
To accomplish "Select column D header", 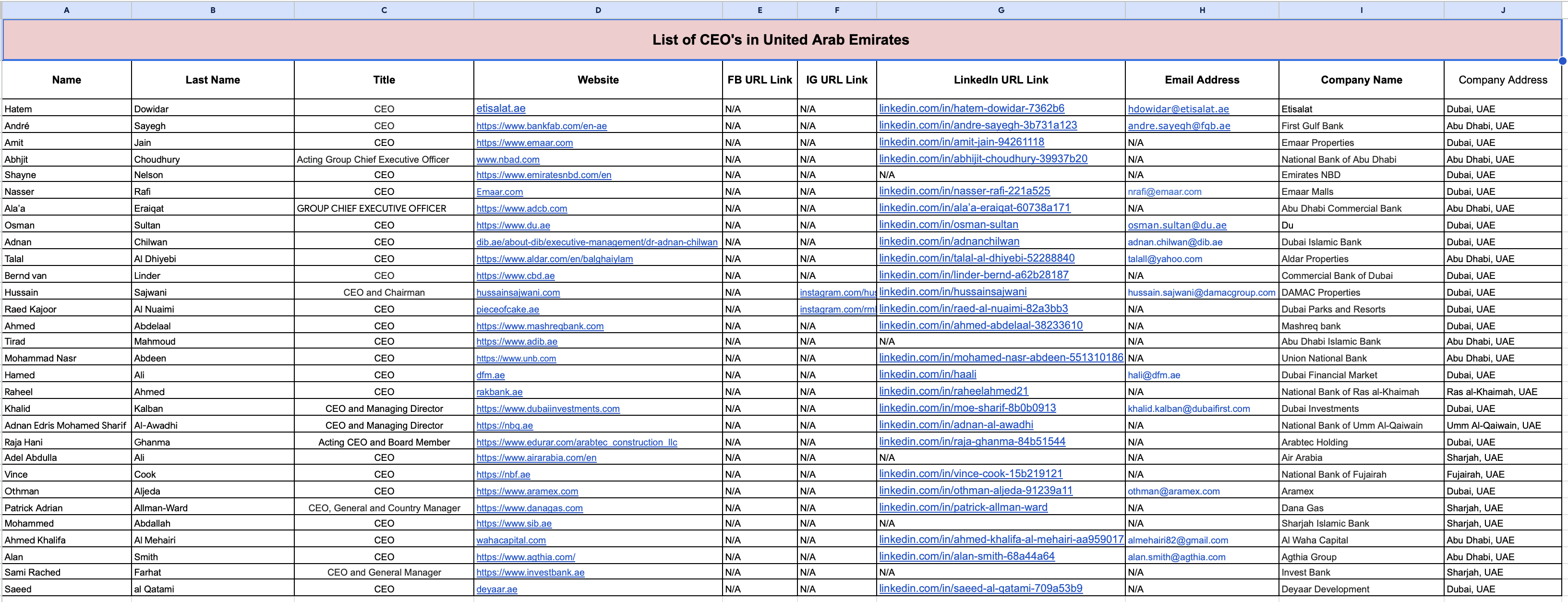I will coord(598,10).
